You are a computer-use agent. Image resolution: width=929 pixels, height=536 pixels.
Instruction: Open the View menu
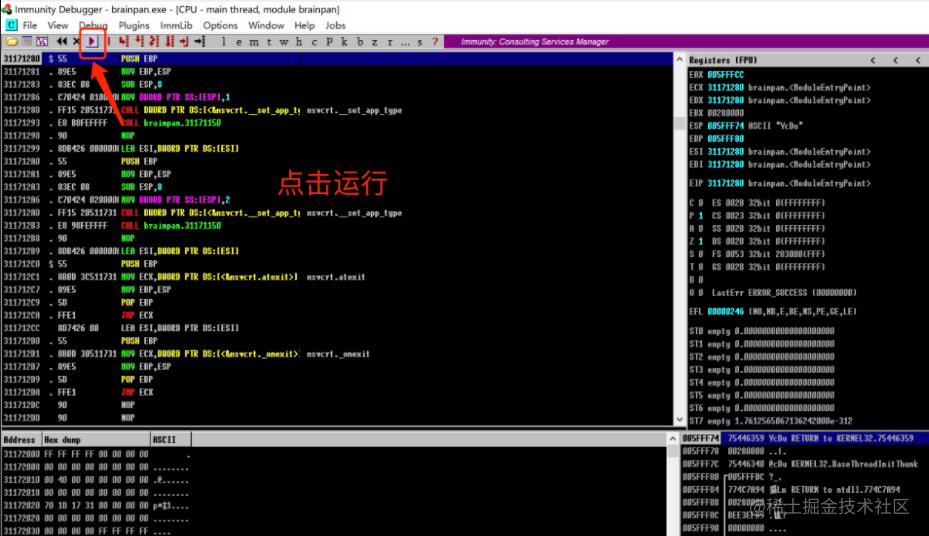click(57, 25)
